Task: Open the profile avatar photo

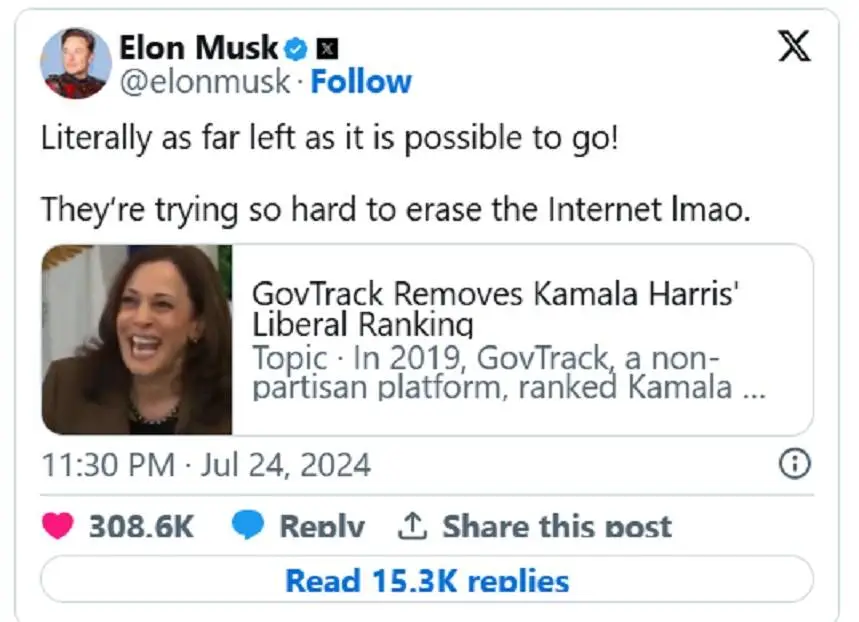Action: 76,63
